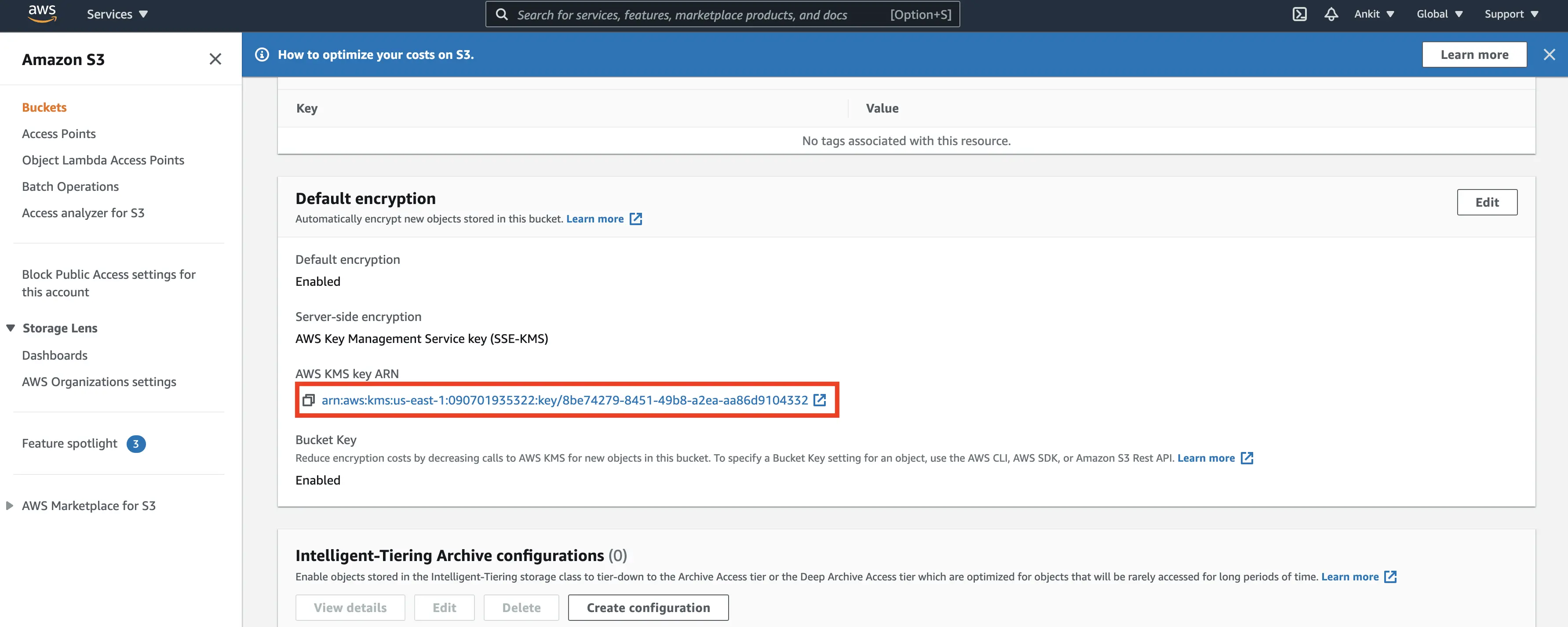Screen dimensions: 1568x627
Task: Click the info icon in the blue banner
Action: pyautogui.click(x=262, y=55)
